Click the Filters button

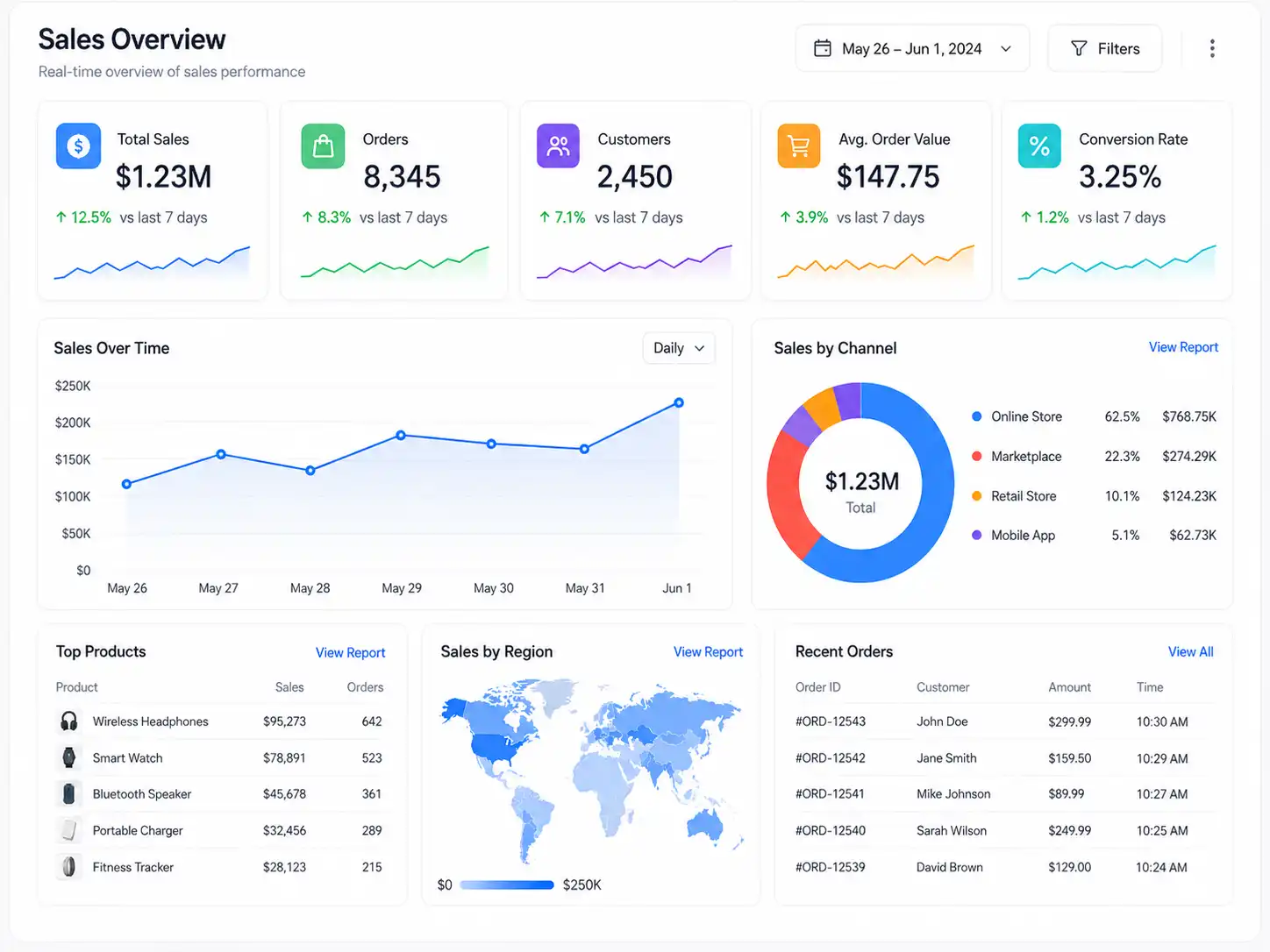click(x=1105, y=48)
